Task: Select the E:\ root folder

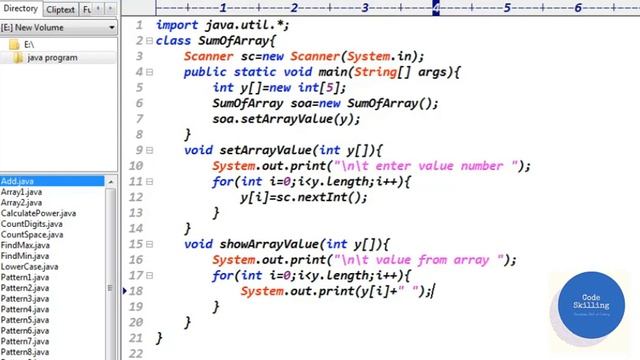Action: tap(29, 44)
